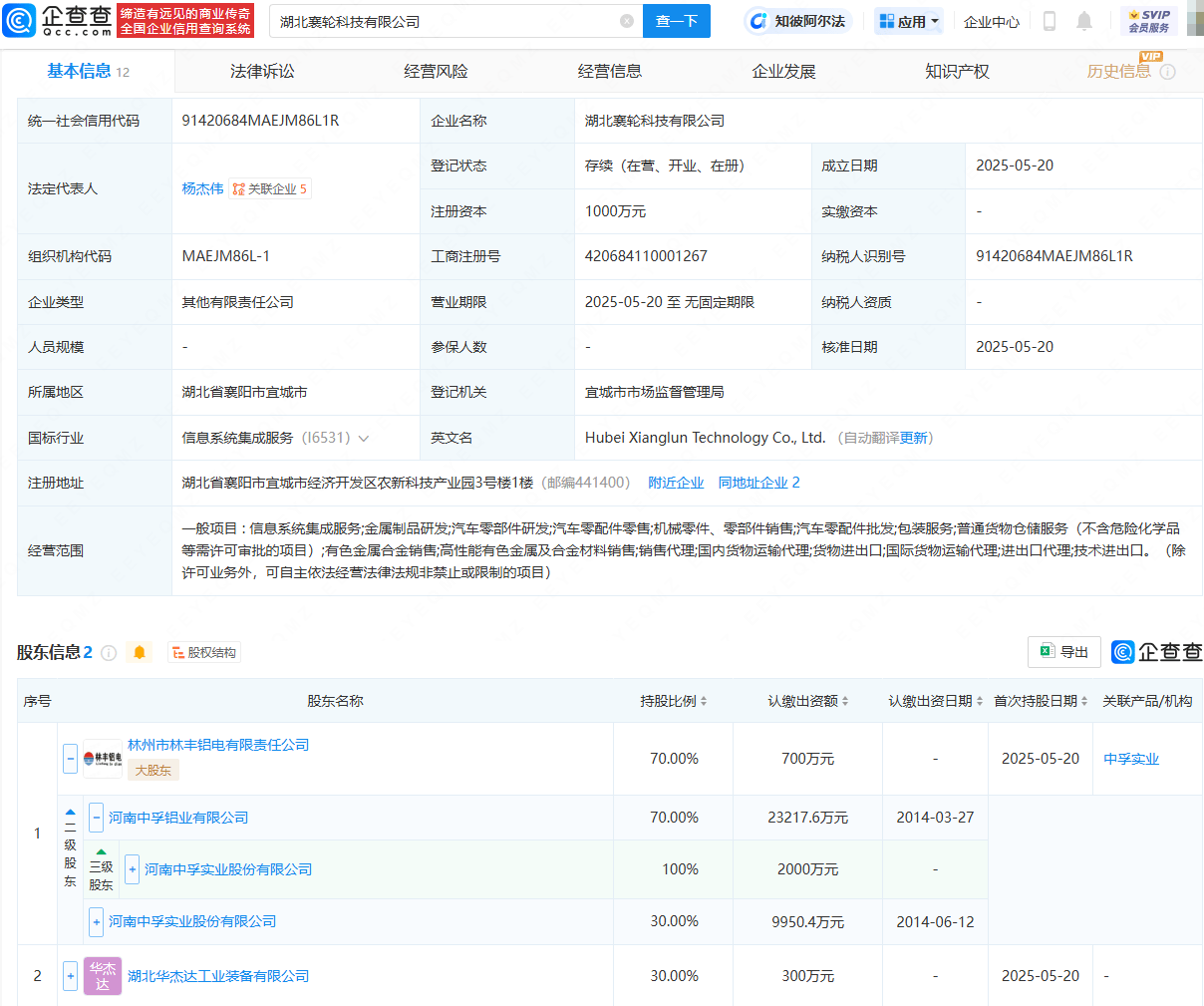
Task: Show the 历史信息 info circle icon
Action: pos(1168,72)
